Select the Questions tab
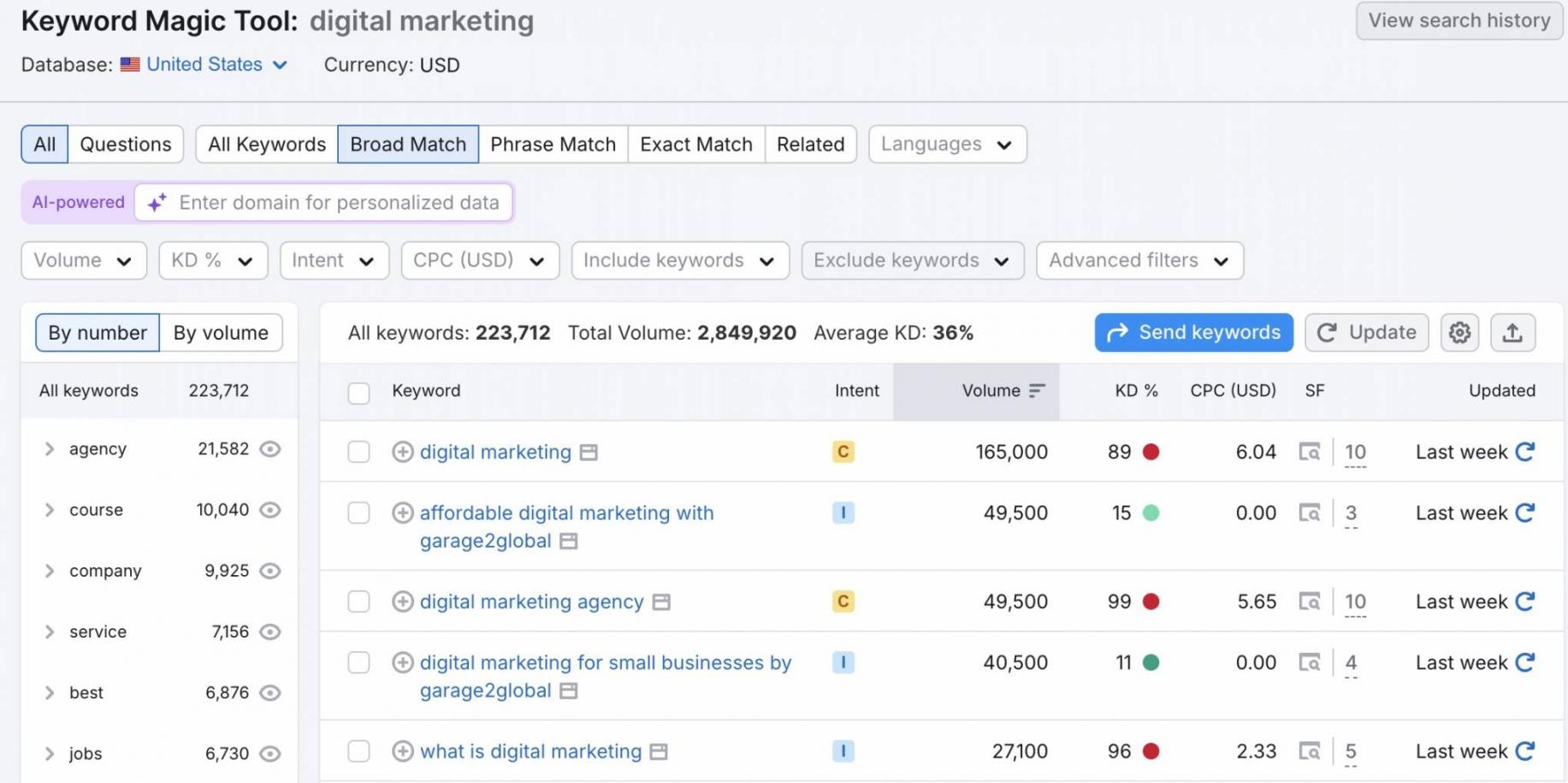 pos(125,145)
